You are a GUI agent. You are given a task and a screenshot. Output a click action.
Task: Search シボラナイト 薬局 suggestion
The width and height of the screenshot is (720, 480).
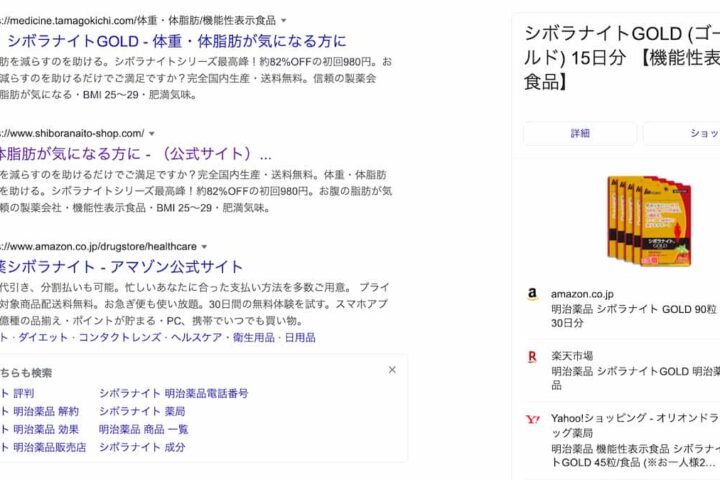coord(142,411)
